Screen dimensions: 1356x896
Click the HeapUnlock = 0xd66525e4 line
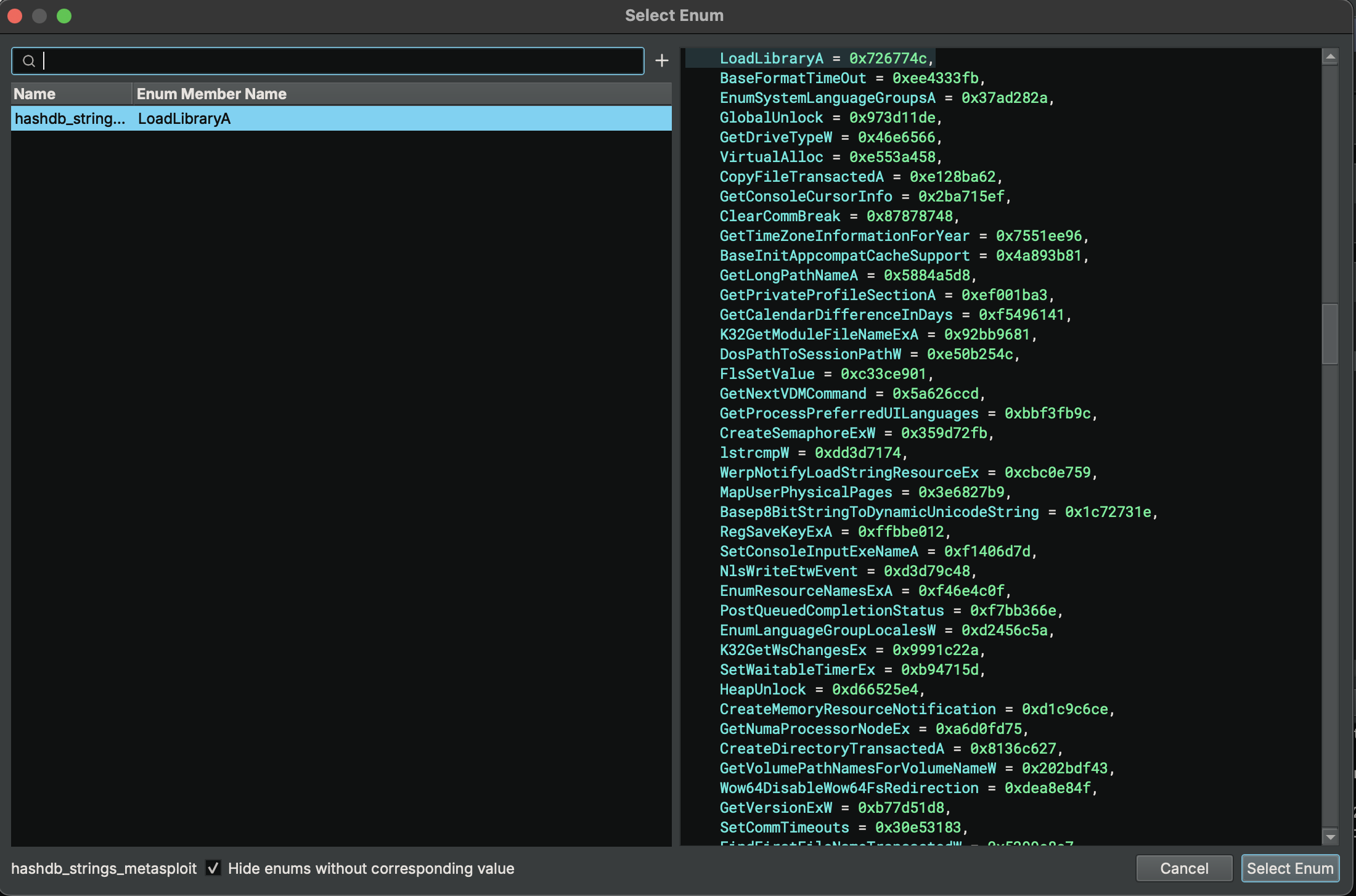[822, 690]
